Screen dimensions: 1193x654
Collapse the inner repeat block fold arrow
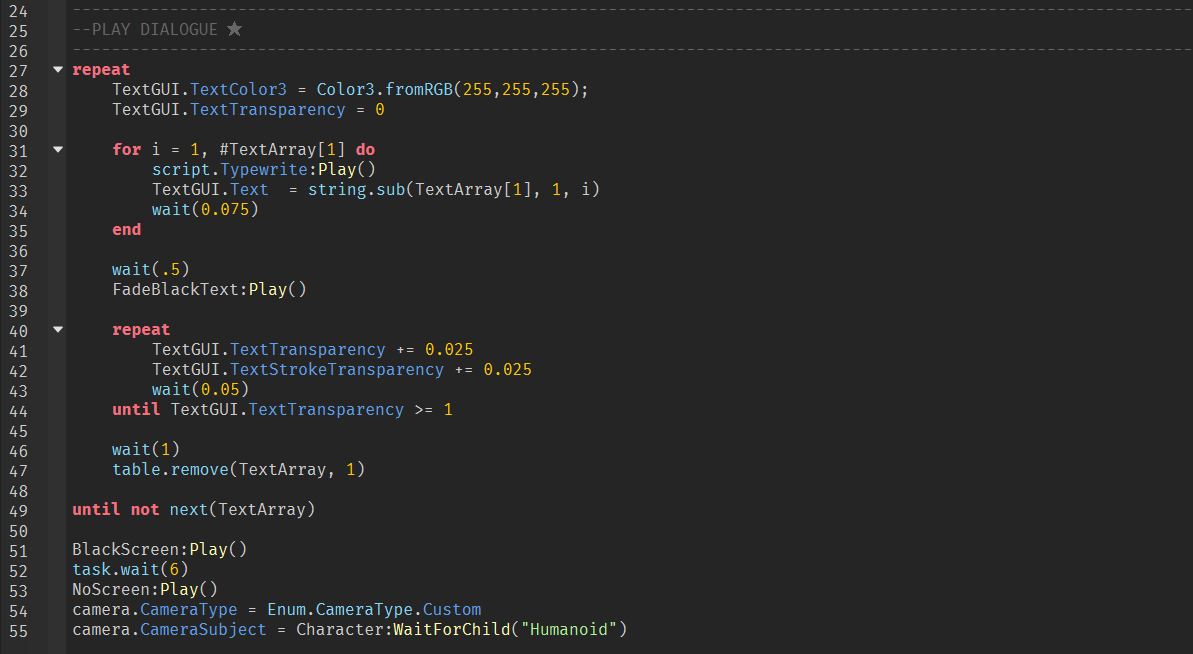pos(58,329)
